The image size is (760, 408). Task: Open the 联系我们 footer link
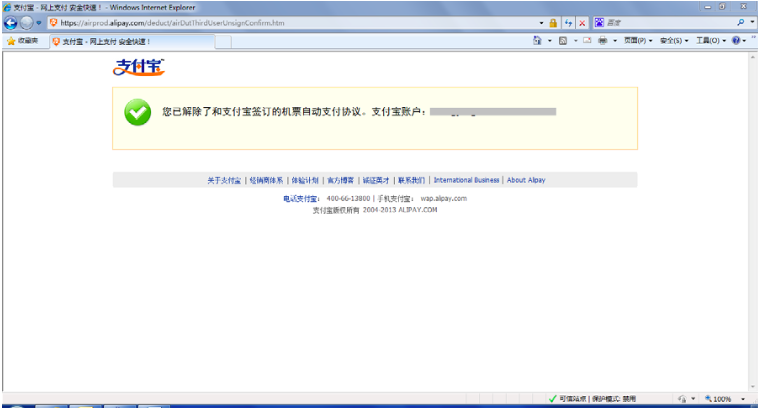pos(412,180)
